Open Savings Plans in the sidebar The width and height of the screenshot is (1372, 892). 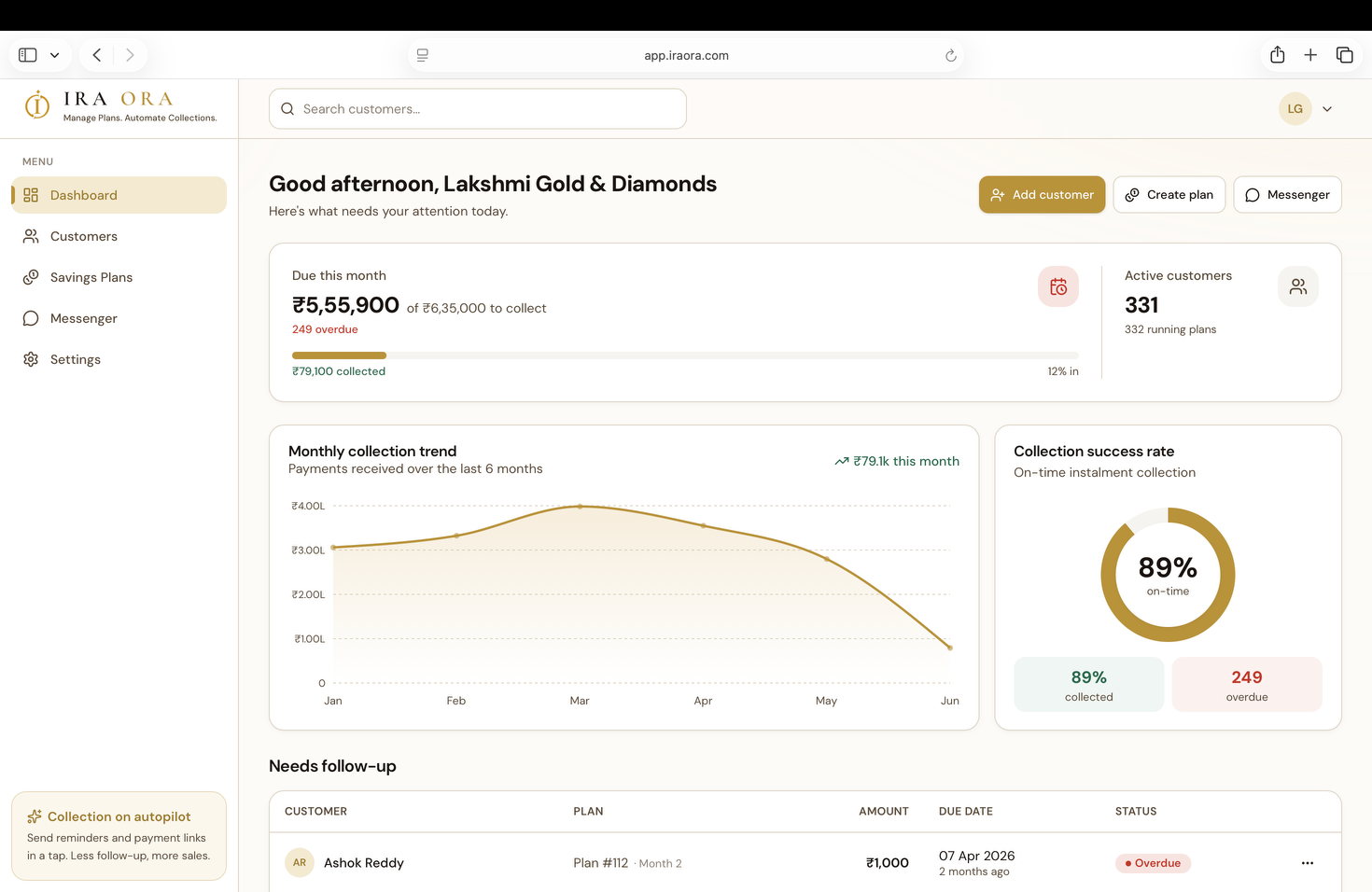click(x=119, y=277)
